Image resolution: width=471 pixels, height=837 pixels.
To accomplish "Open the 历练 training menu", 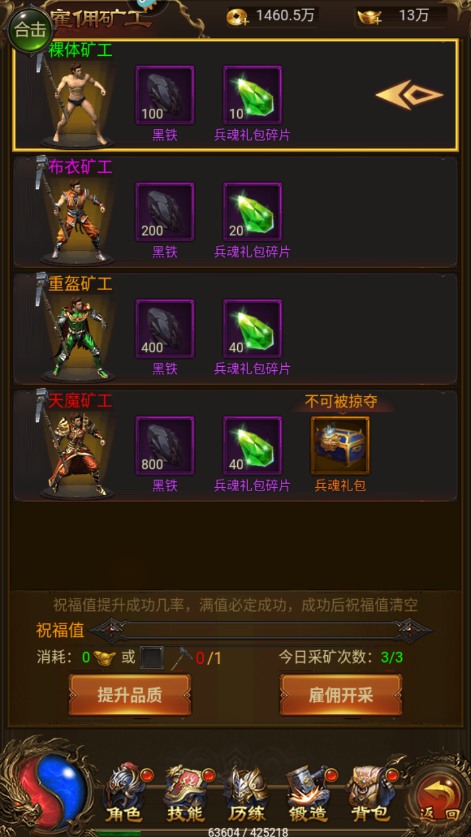I will pos(247,794).
